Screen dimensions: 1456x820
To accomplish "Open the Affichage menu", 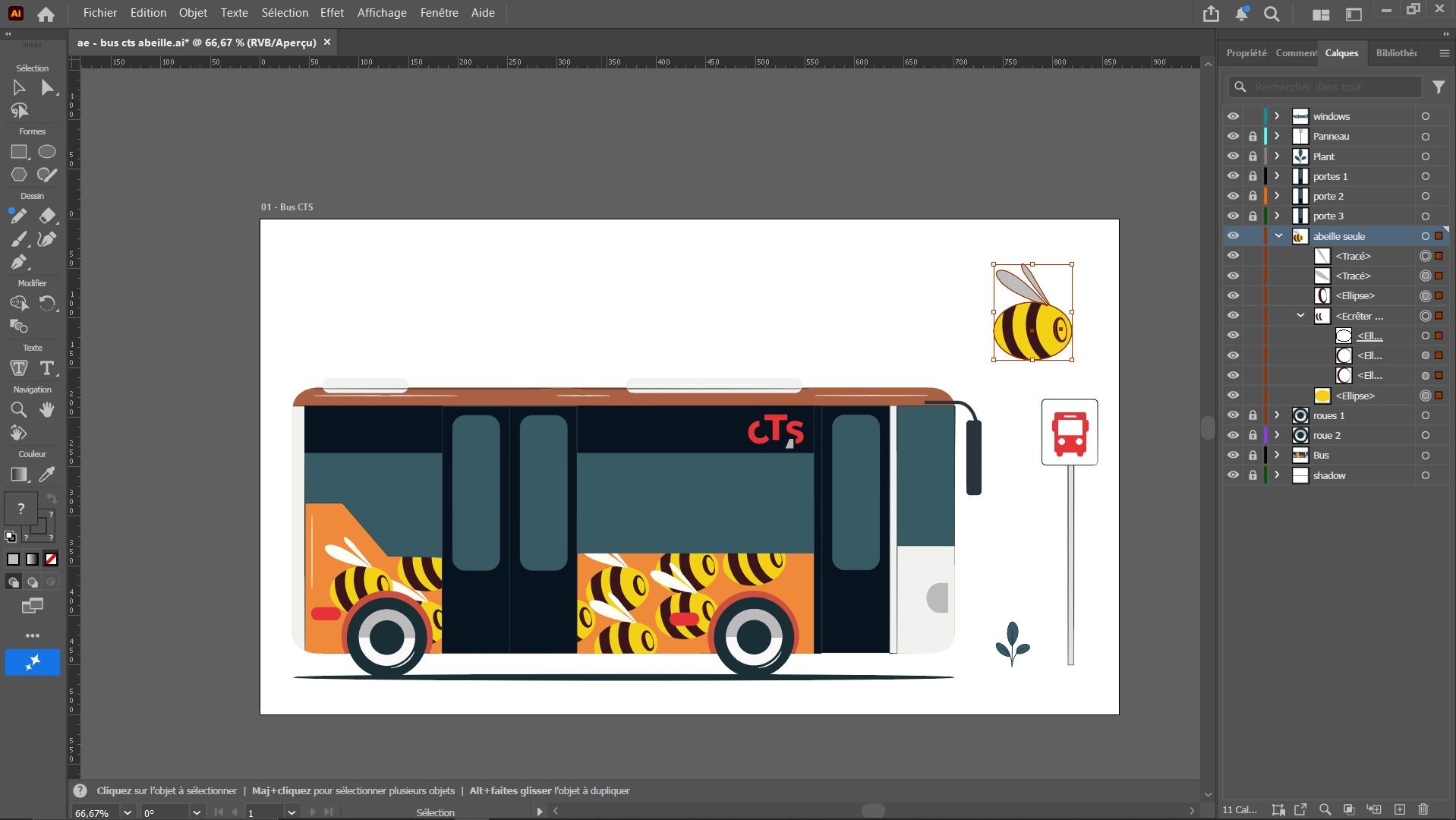I will 382,13.
